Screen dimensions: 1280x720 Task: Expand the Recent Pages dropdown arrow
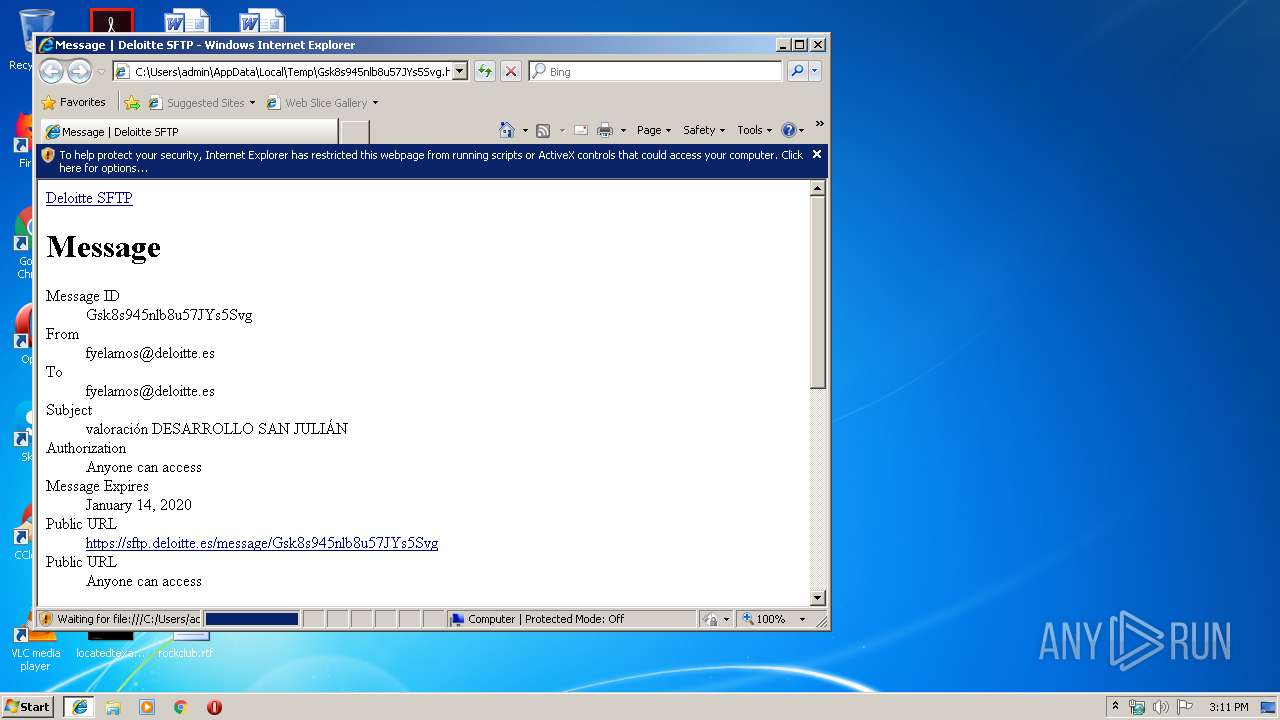tap(101, 72)
